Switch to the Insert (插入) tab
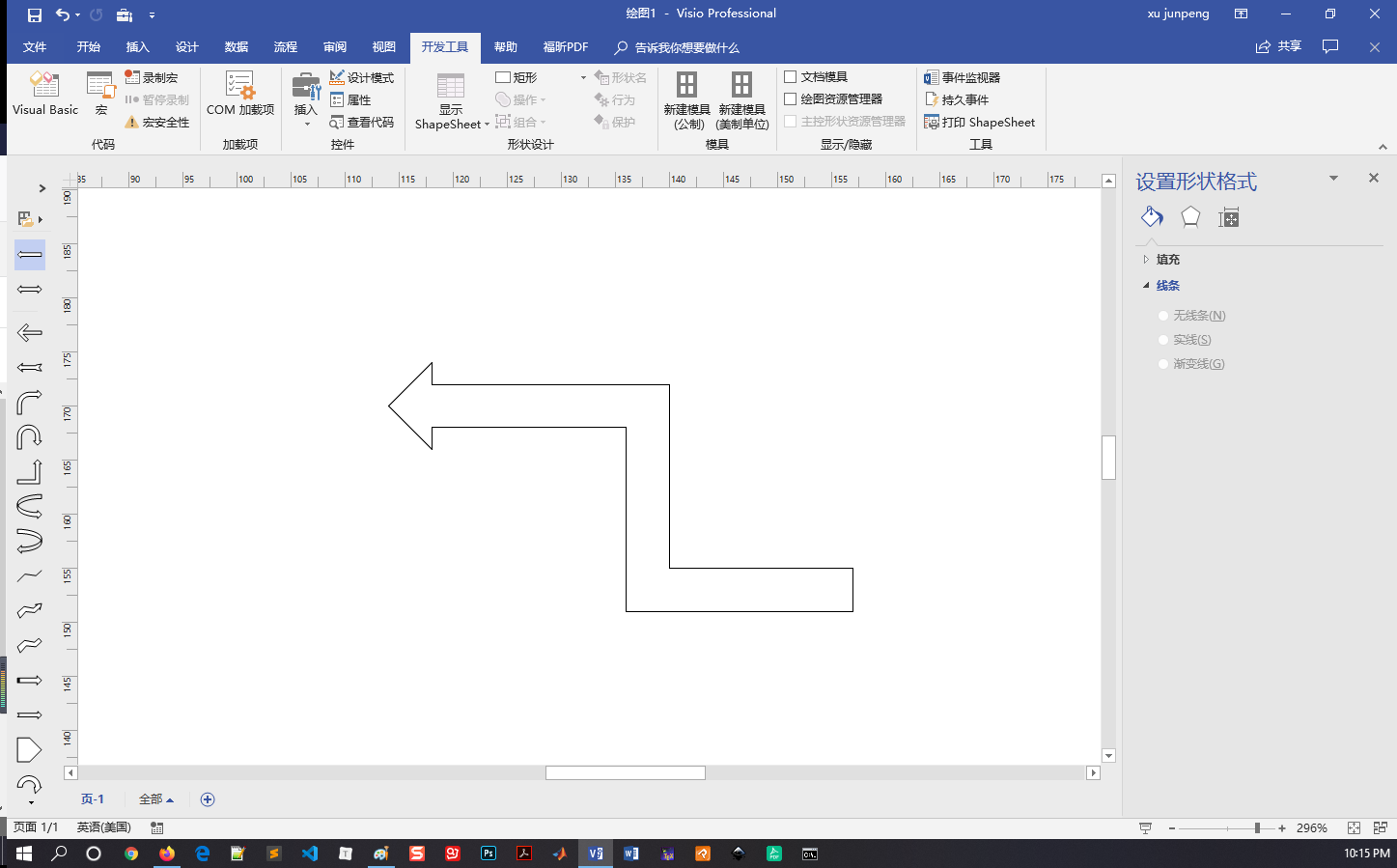The image size is (1397, 868). coord(138,47)
